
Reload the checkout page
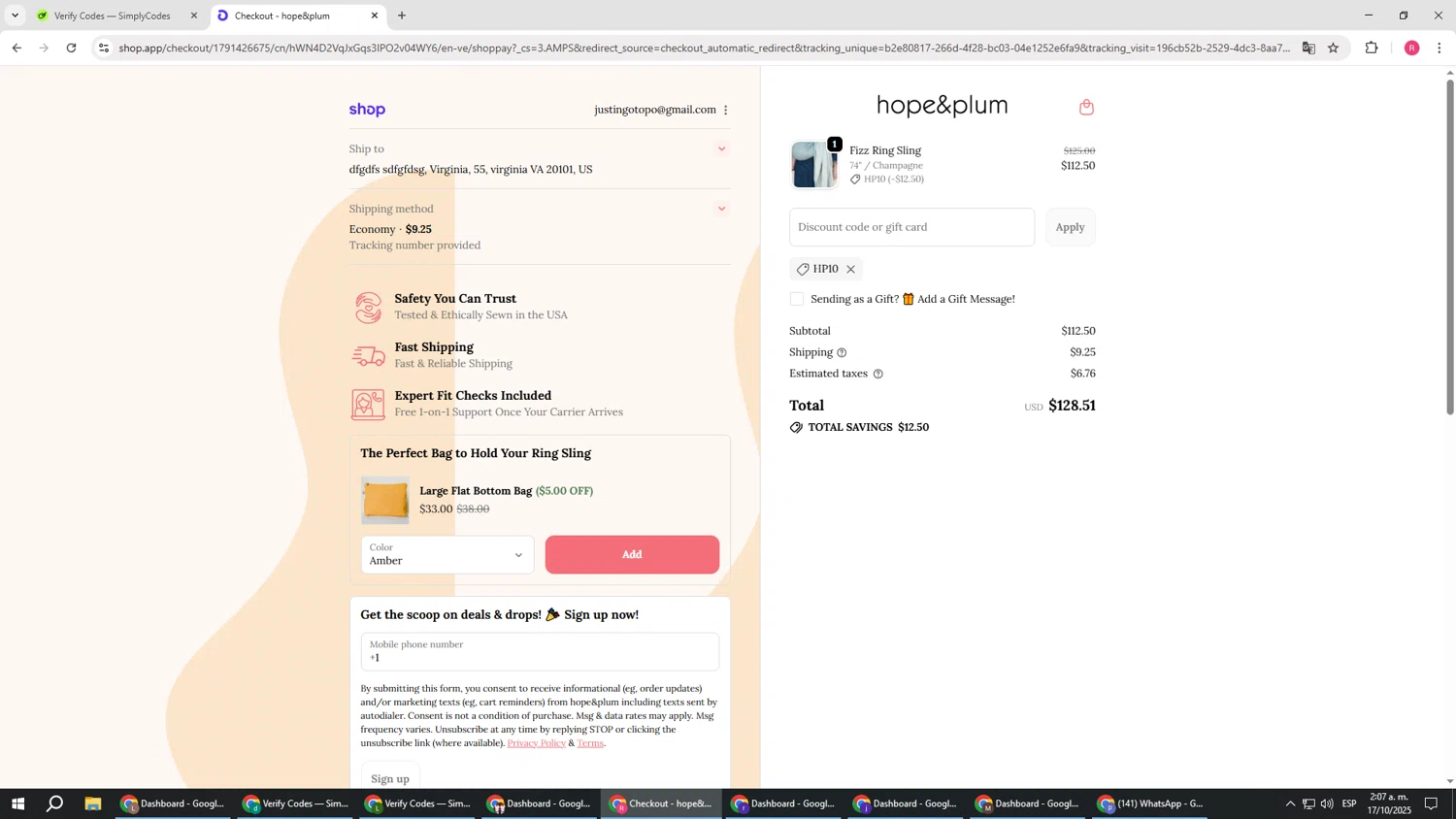pos(71,48)
